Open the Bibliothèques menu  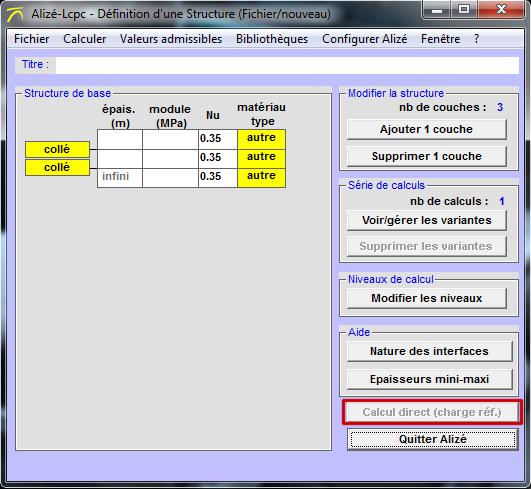pos(272,39)
